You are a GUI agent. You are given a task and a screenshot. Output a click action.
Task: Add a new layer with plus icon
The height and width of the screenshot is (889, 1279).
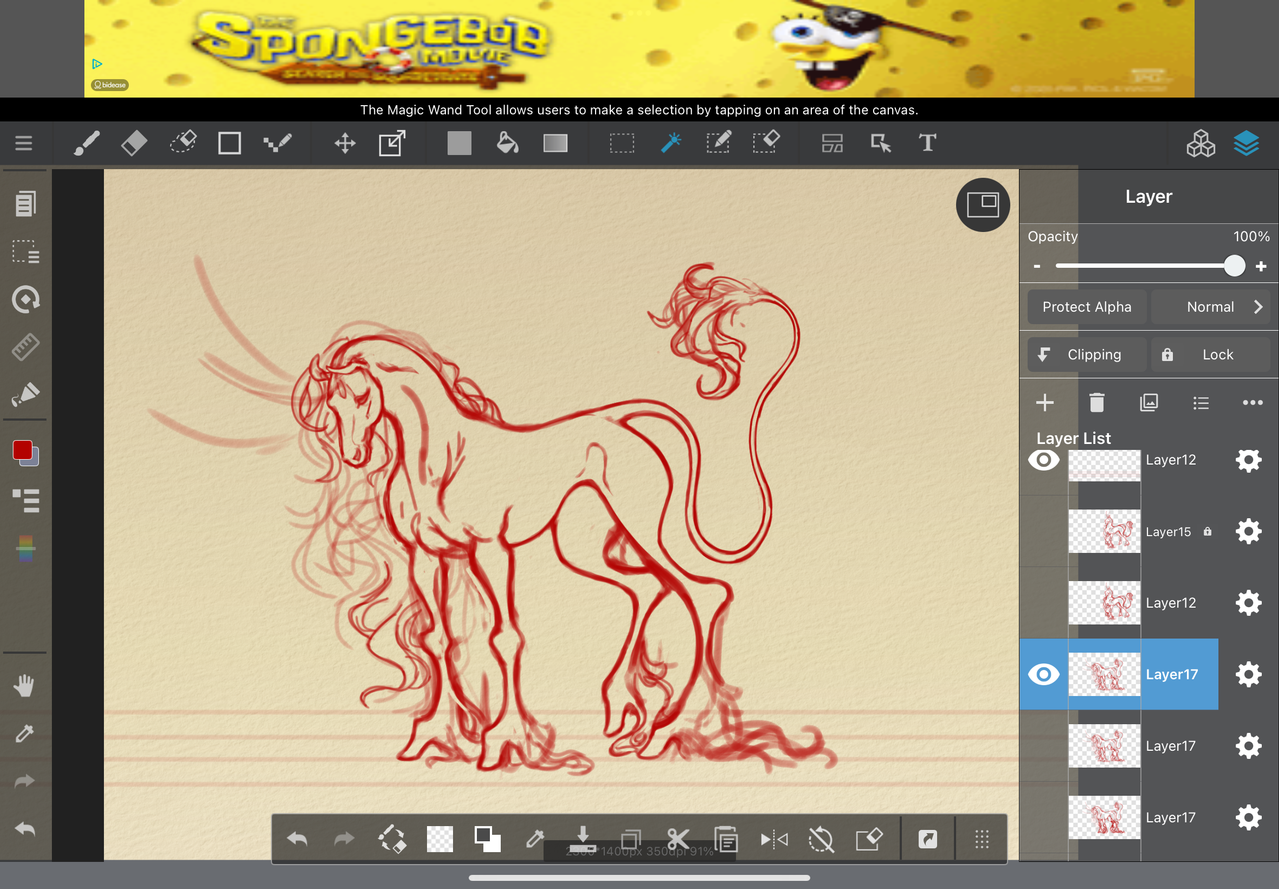click(x=1045, y=402)
